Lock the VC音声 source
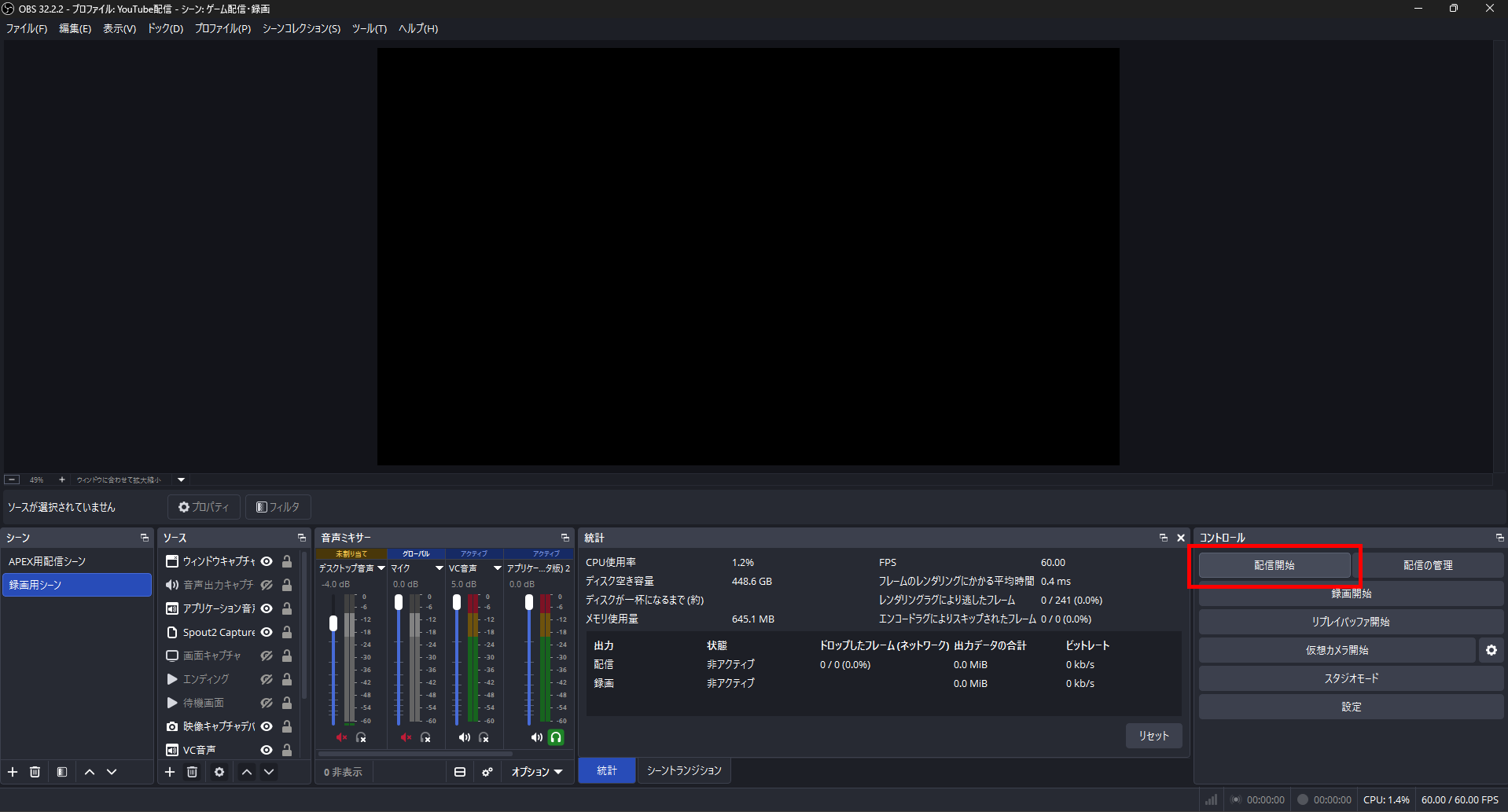The image size is (1508, 812). (x=287, y=750)
